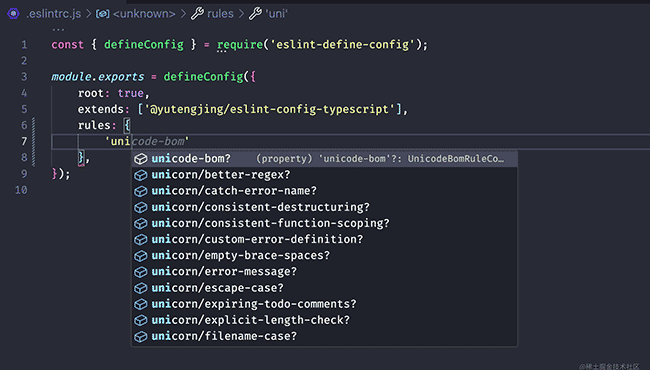Click property icon next to unicorn/custom-error-definition?

[x=141, y=240]
